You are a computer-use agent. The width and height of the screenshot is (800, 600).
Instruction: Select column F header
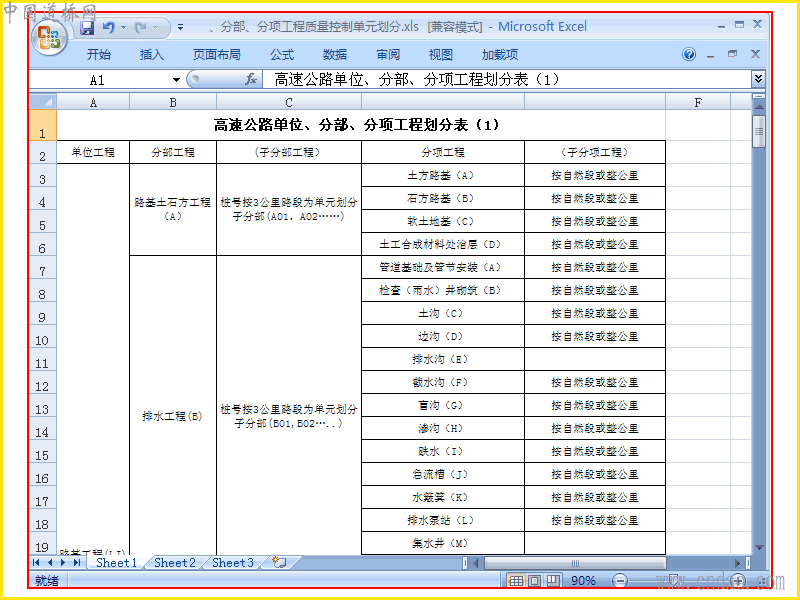pos(697,103)
